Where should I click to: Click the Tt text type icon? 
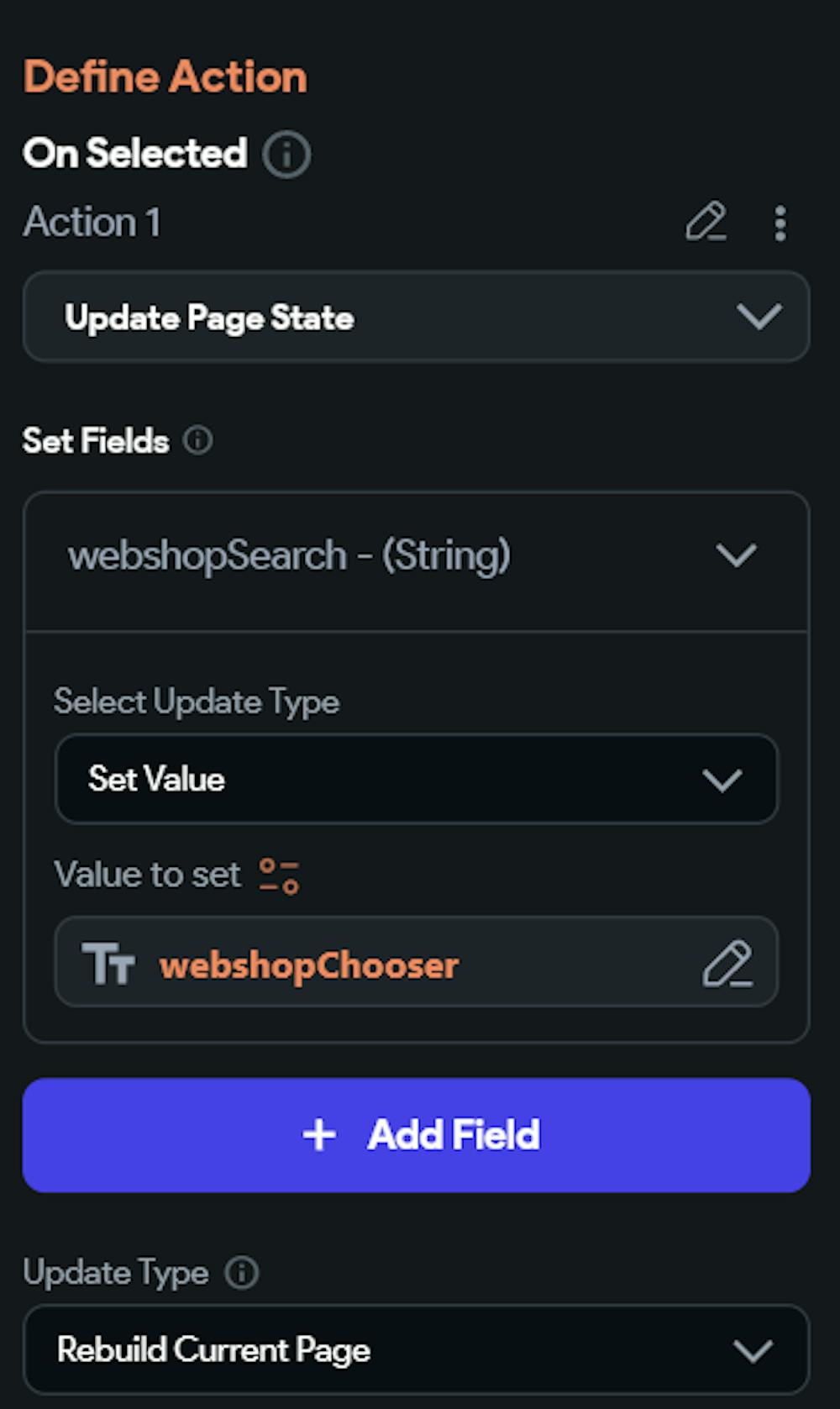pyautogui.click(x=108, y=963)
